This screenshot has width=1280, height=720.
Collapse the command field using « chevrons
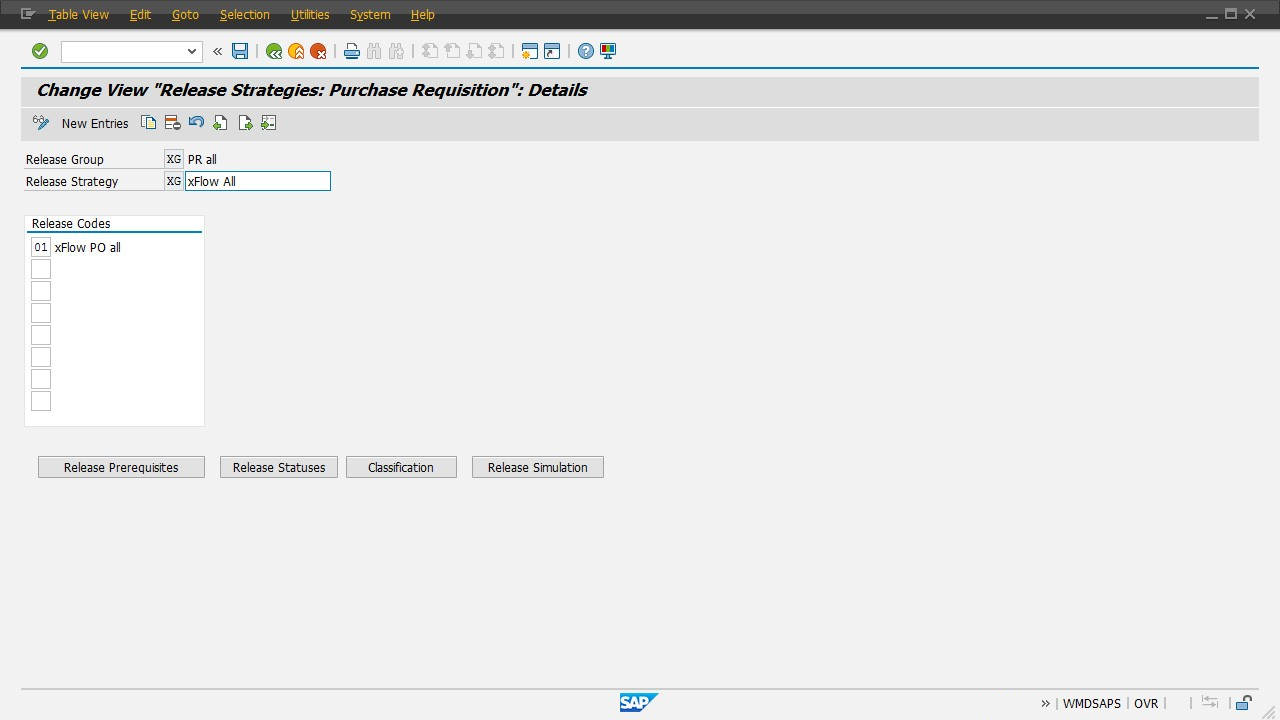pyautogui.click(x=217, y=51)
